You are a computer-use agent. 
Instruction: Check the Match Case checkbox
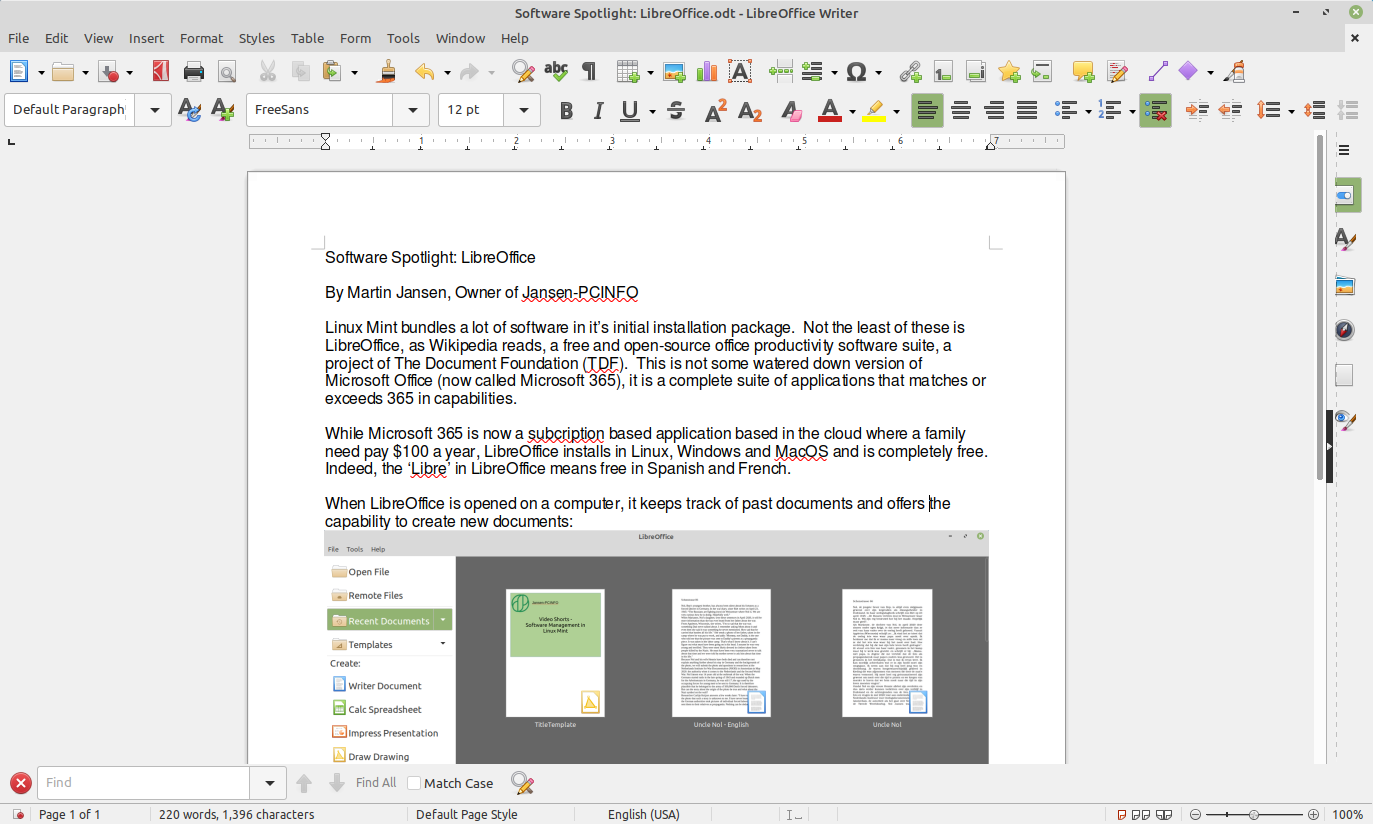point(414,783)
